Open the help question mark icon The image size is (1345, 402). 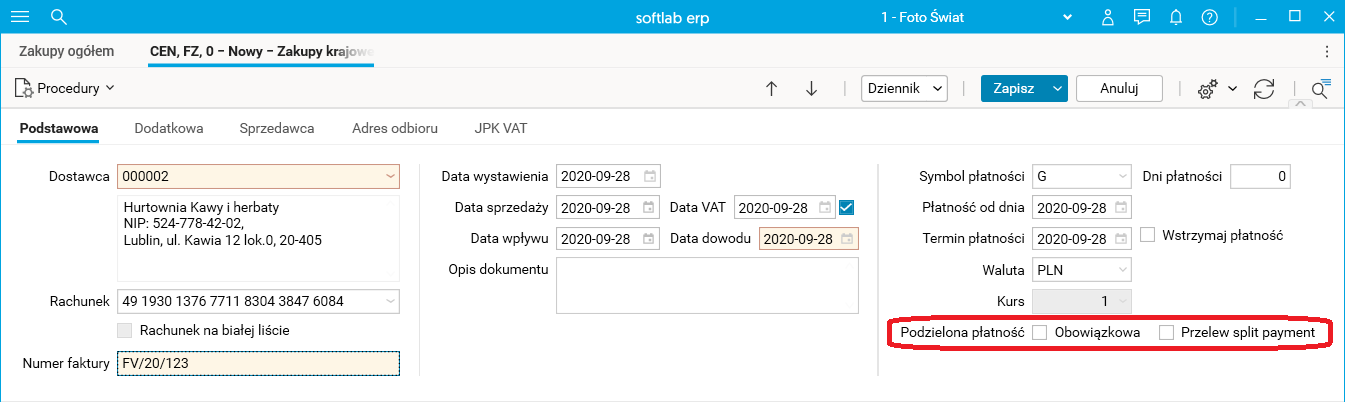tap(1209, 17)
